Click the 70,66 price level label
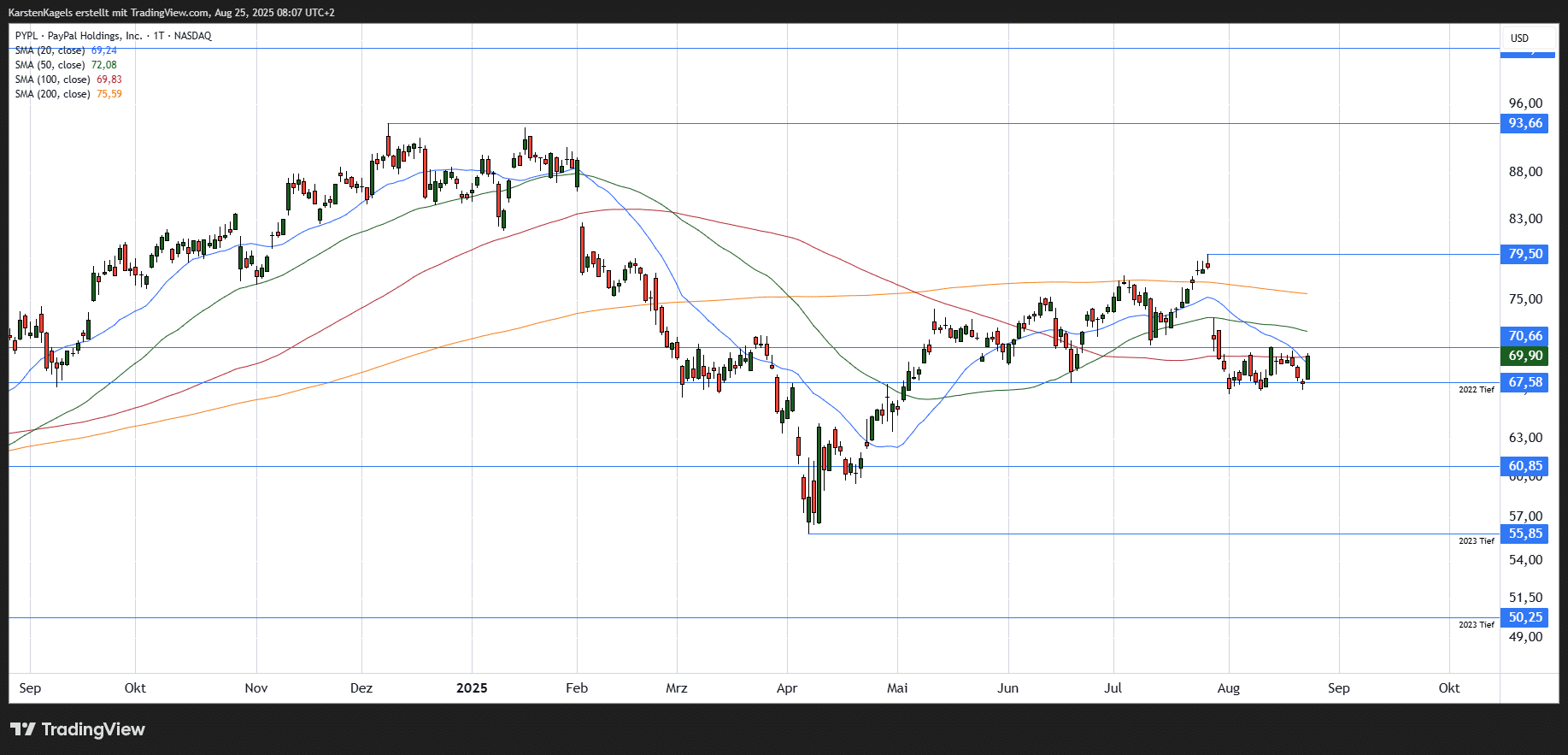 pos(1524,336)
